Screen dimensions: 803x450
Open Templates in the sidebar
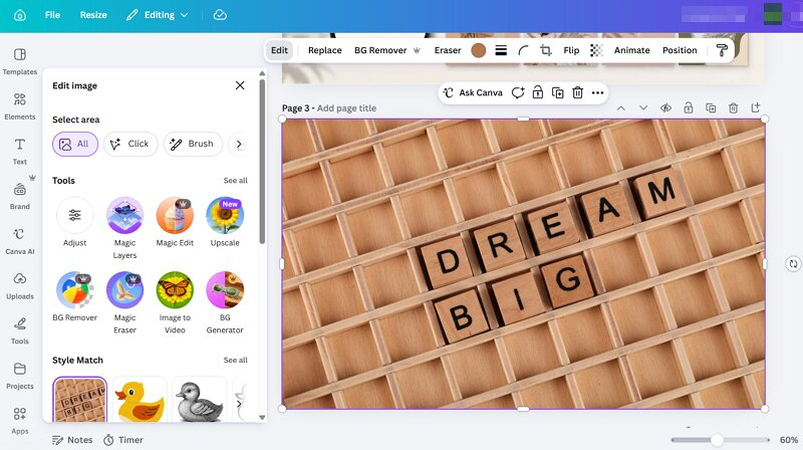(19, 61)
